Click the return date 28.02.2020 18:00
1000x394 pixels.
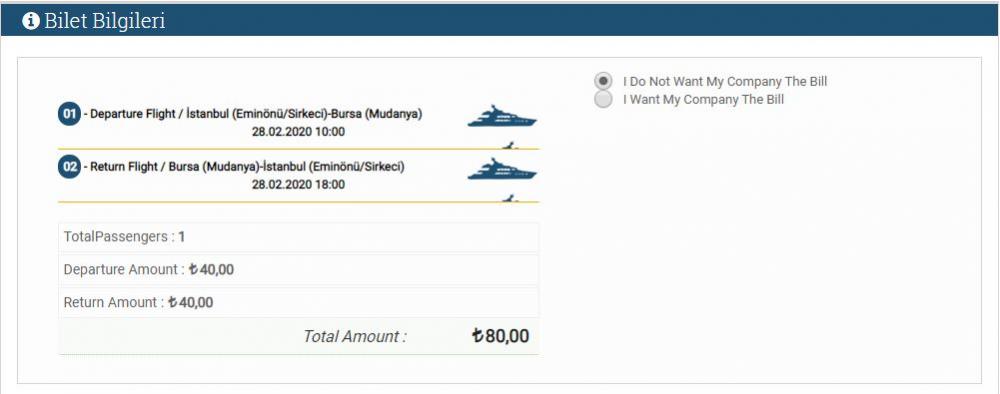(x=298, y=185)
